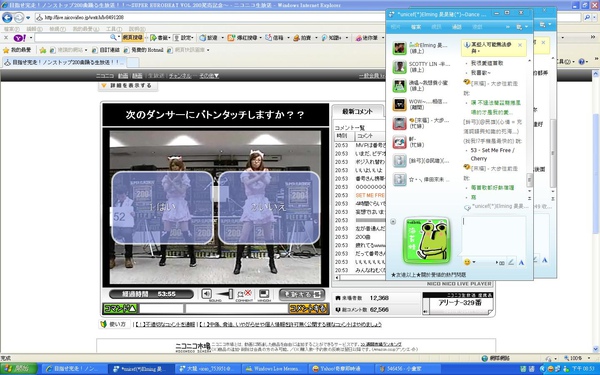The height and width of the screenshot is (375, 600).
Task: Select the nicovideo live broadcast browser tab
Action: (64, 62)
